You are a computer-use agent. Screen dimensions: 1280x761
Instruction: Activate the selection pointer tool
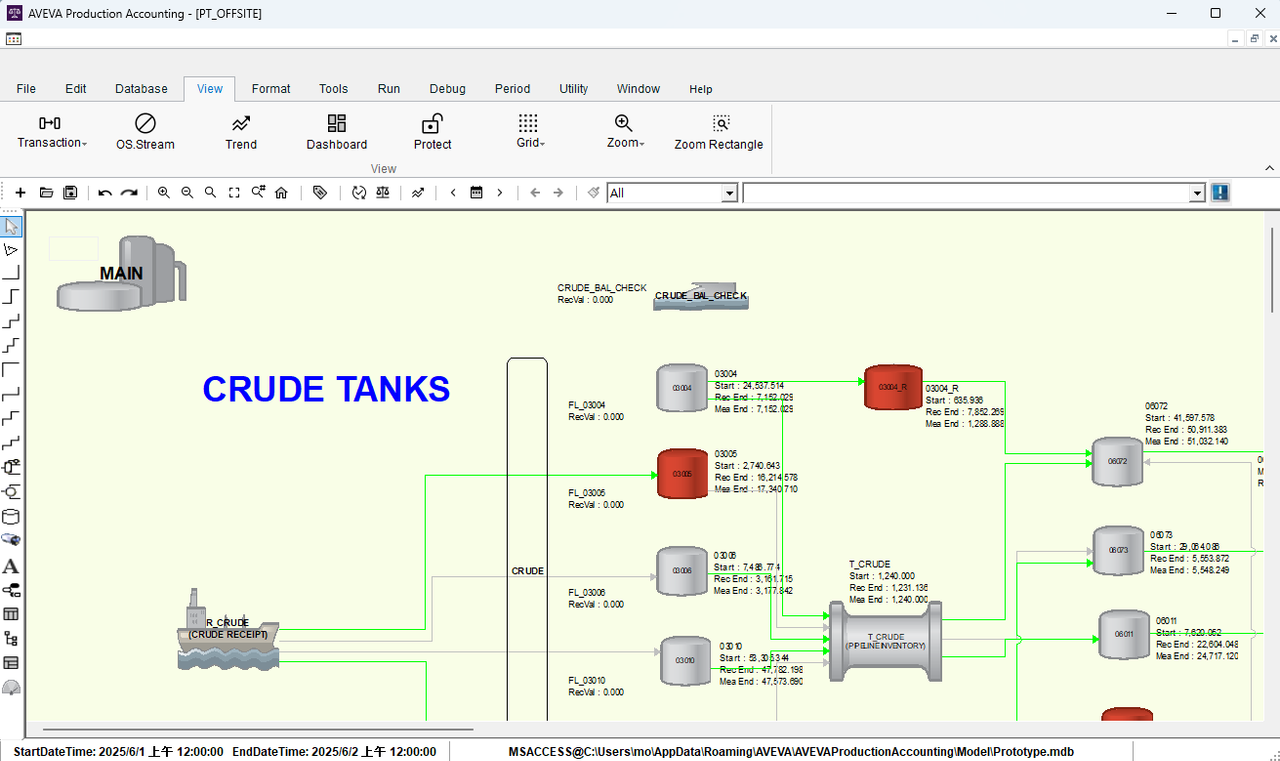coord(11,226)
